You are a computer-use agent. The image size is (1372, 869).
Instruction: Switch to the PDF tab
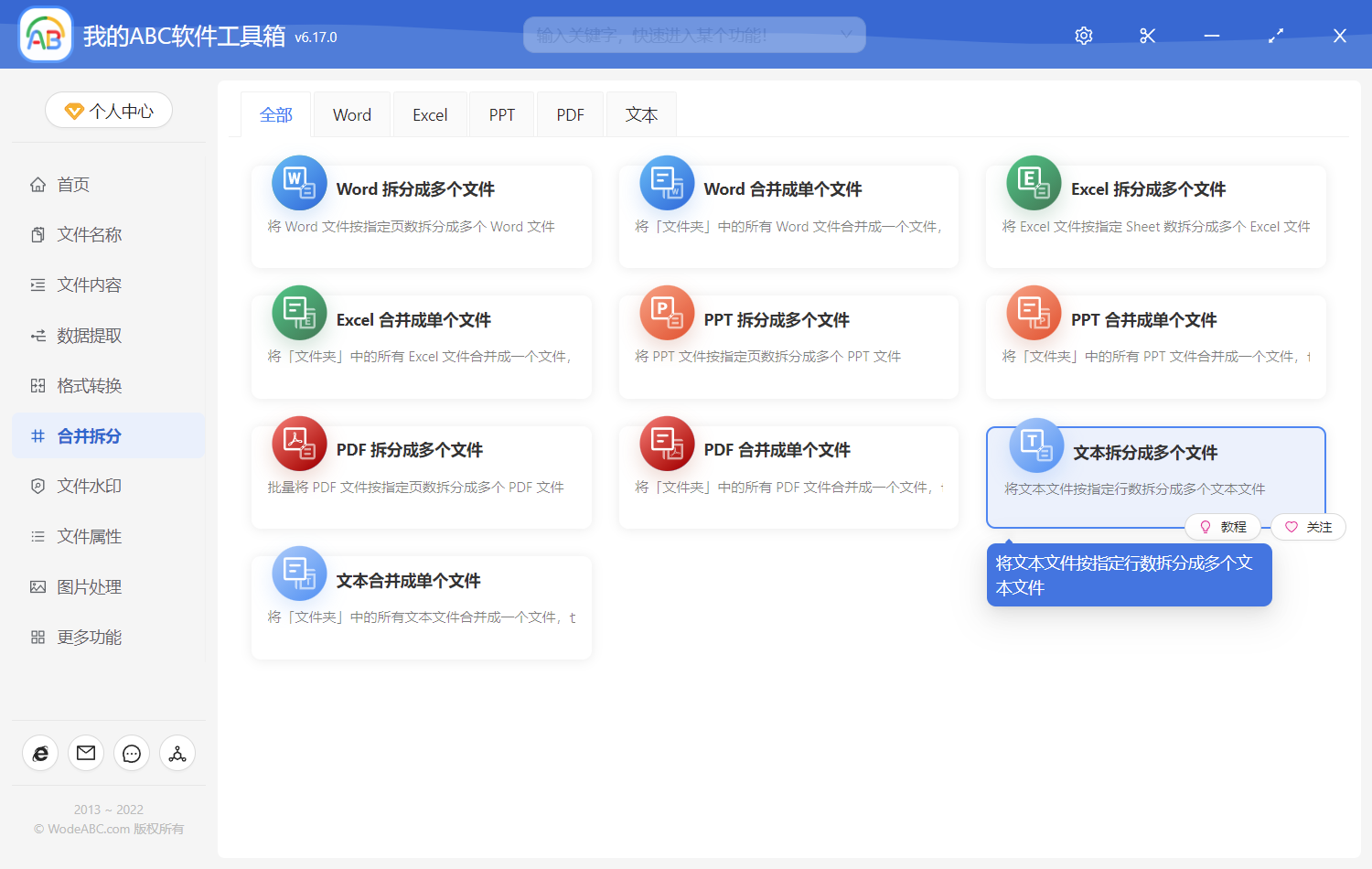(x=569, y=113)
